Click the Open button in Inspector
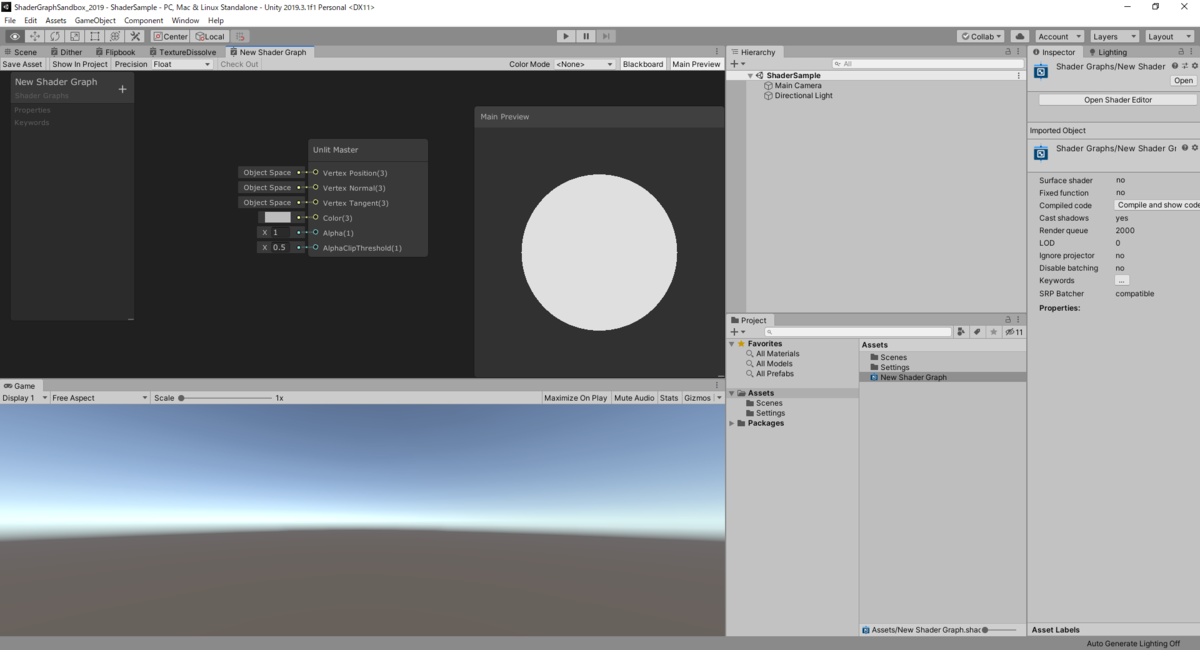Viewport: 1200px width, 650px height. pyautogui.click(x=1183, y=81)
